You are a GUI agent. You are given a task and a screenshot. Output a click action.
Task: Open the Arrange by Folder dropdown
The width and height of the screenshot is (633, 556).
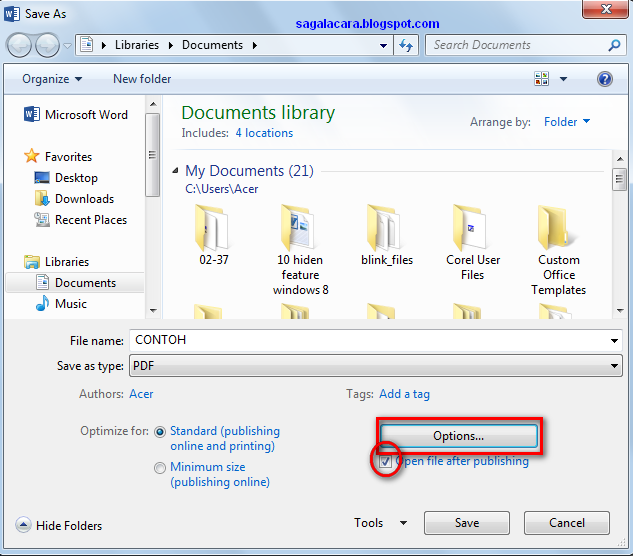567,122
